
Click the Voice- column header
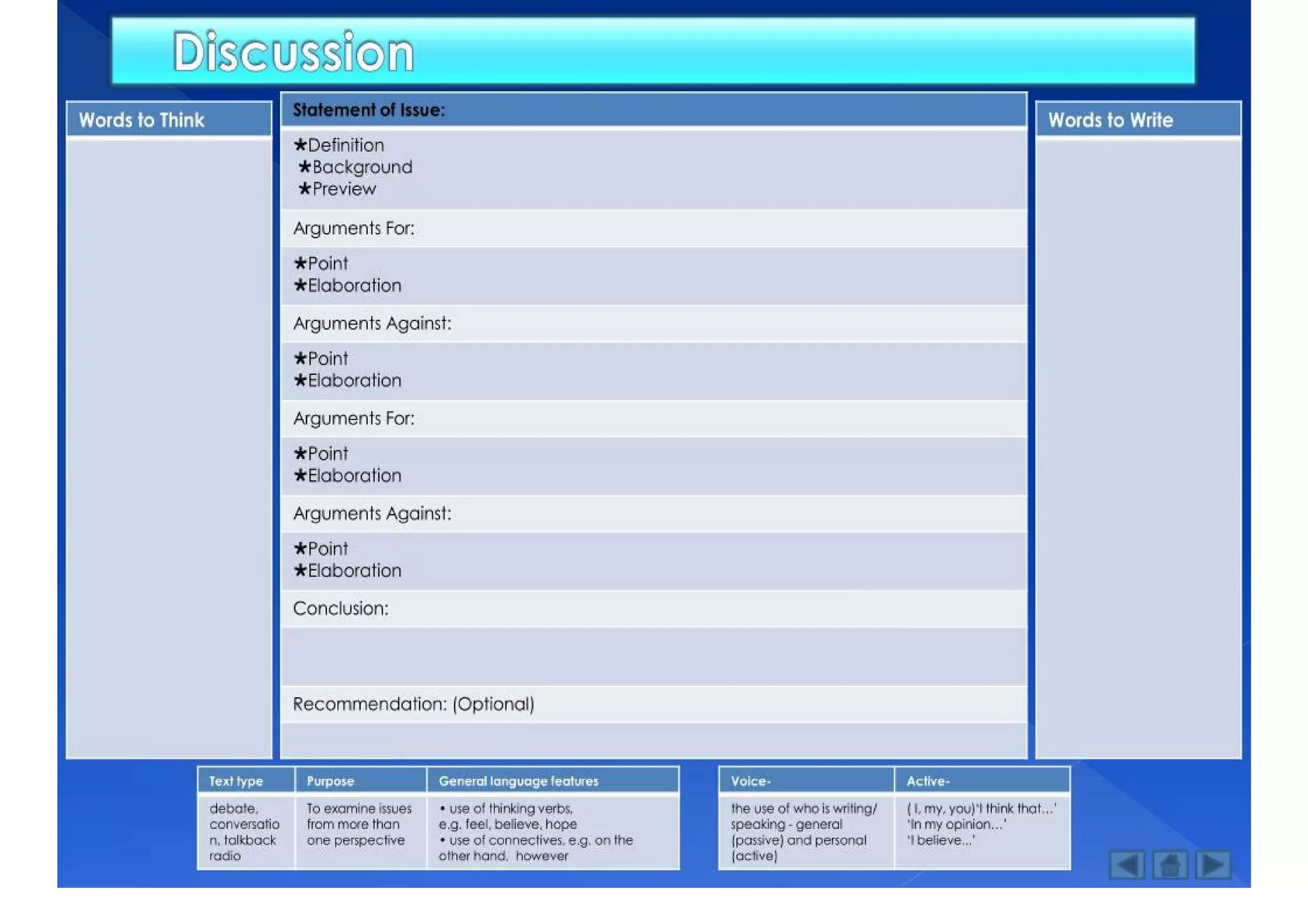806,780
